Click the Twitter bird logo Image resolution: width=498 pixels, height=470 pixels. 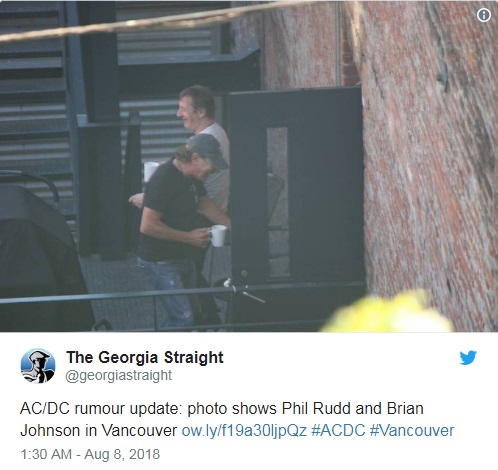pyautogui.click(x=468, y=358)
